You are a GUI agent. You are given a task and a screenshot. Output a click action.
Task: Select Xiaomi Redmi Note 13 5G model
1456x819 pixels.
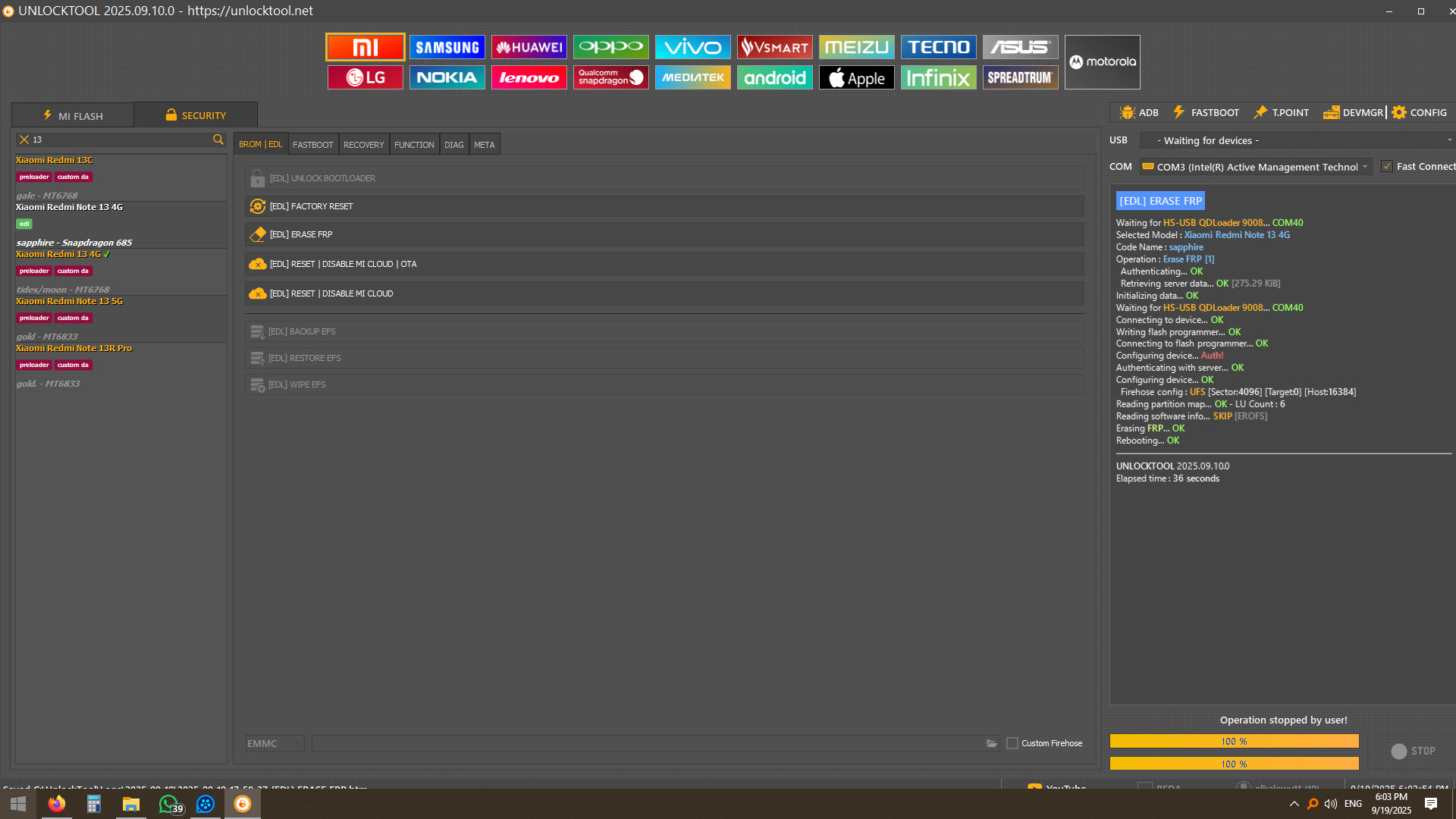[x=121, y=318]
